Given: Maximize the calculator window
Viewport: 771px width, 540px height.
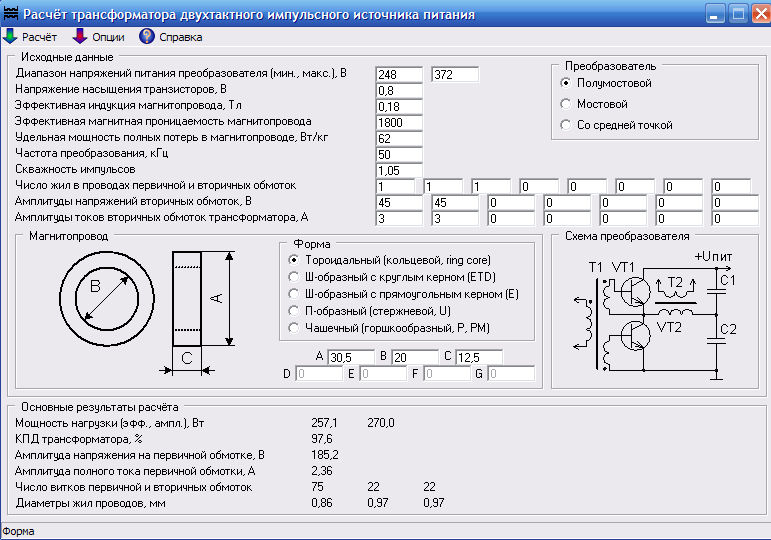Looking at the screenshot, I should click(738, 13).
